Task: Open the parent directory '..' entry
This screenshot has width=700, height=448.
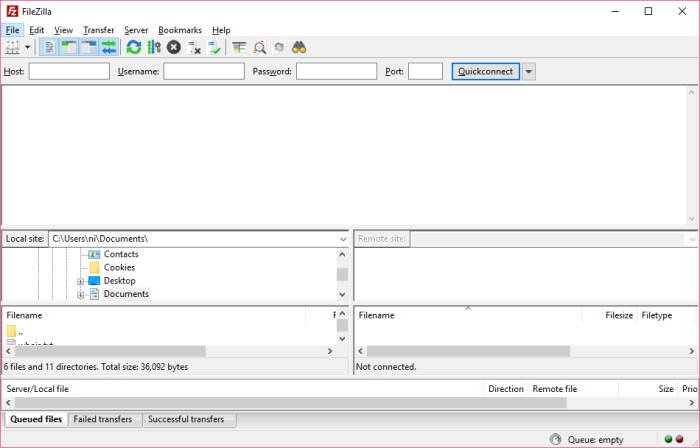Action: pyautogui.click(x=15, y=332)
